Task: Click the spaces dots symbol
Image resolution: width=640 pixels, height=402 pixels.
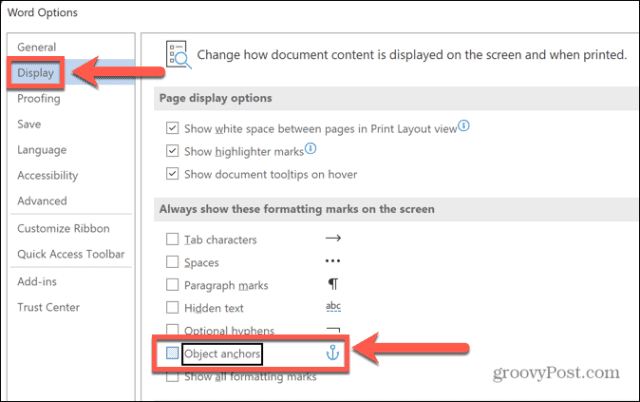Action: (x=334, y=262)
